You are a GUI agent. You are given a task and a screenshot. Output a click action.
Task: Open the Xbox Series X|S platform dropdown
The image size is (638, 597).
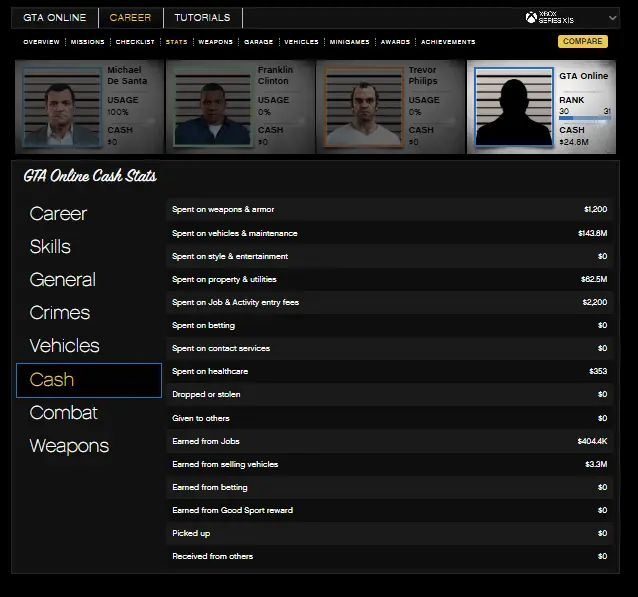point(611,18)
